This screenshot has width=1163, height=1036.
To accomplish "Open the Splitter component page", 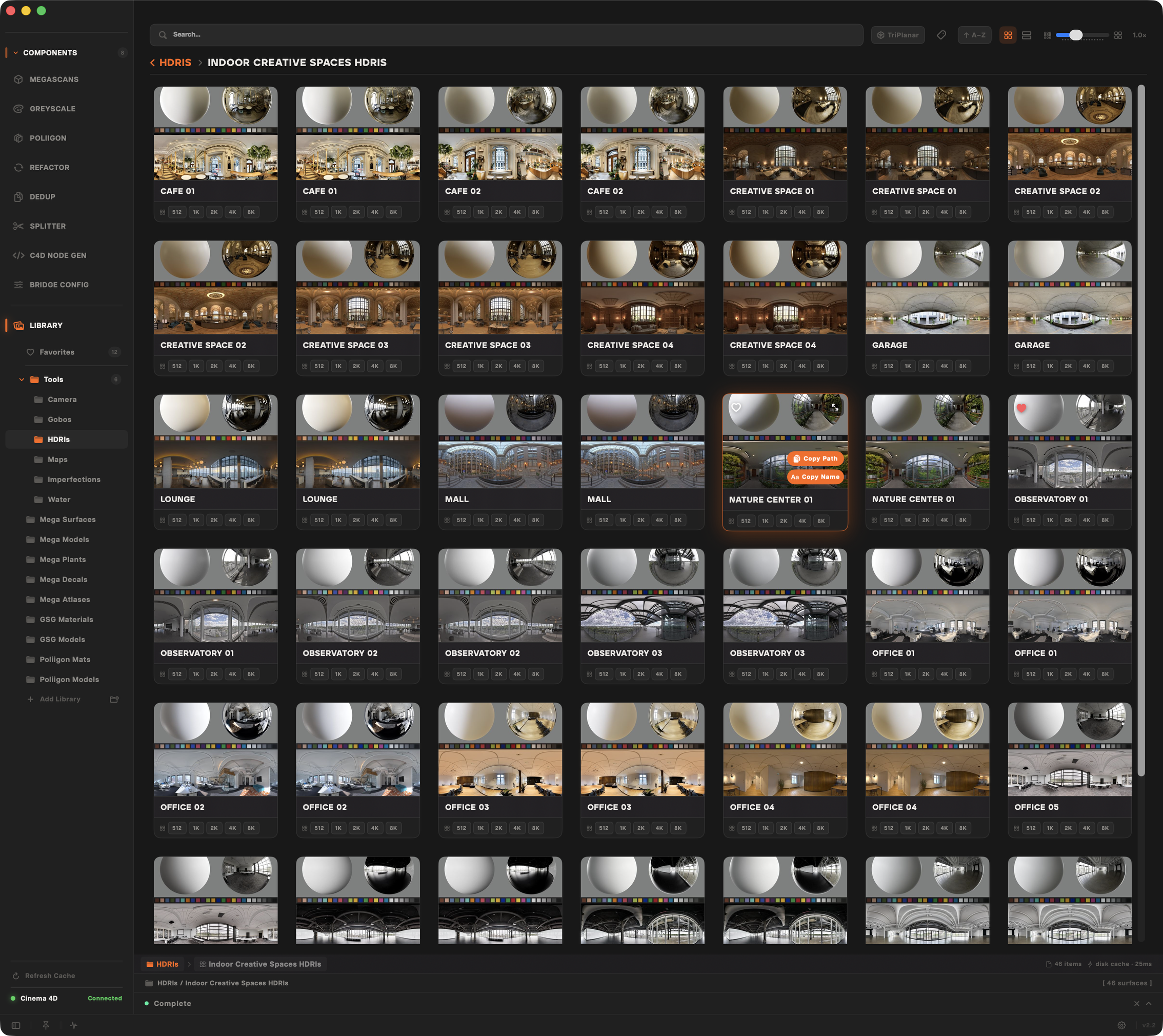I will tap(47, 226).
